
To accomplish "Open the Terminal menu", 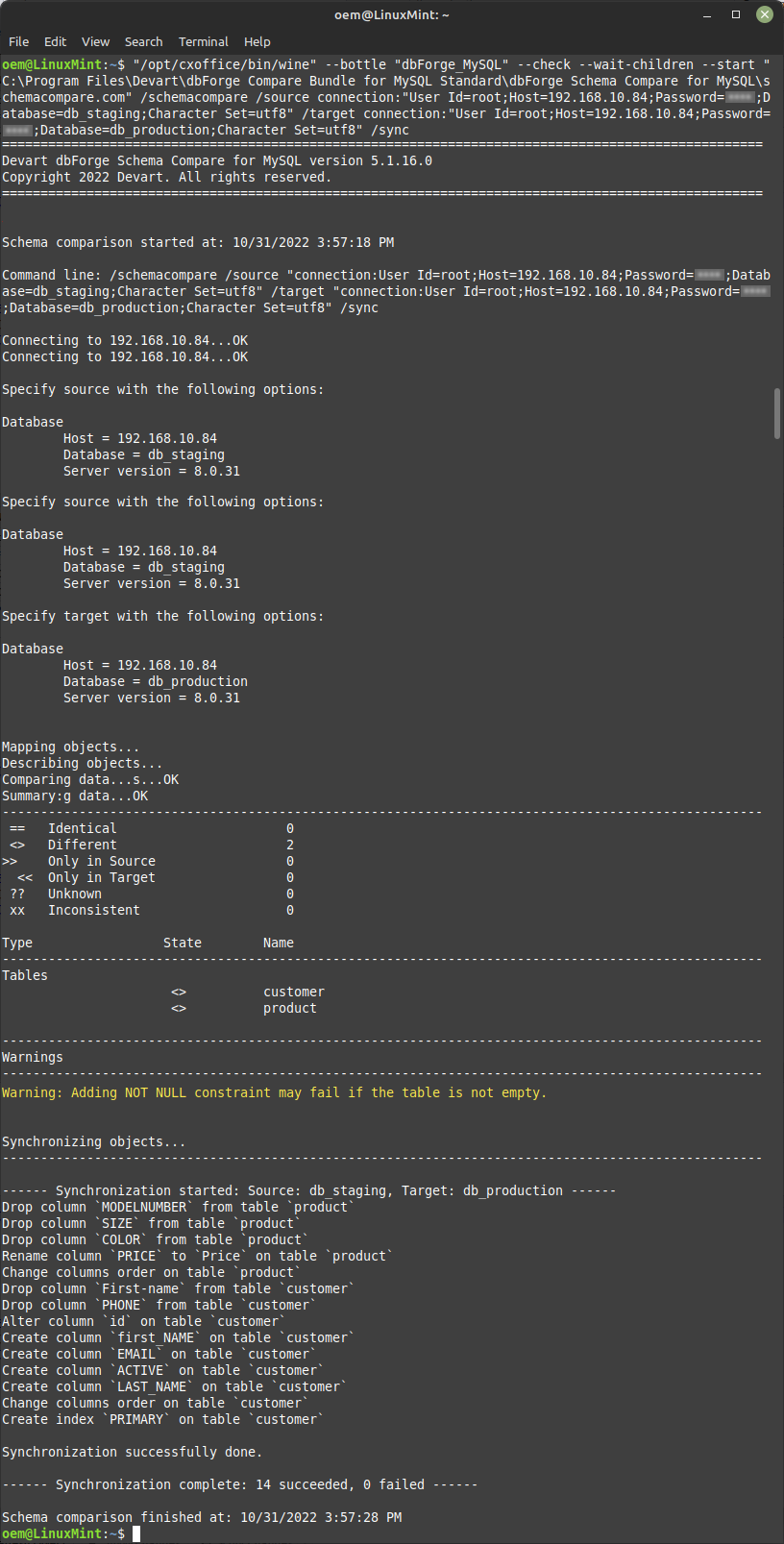I will (203, 41).
